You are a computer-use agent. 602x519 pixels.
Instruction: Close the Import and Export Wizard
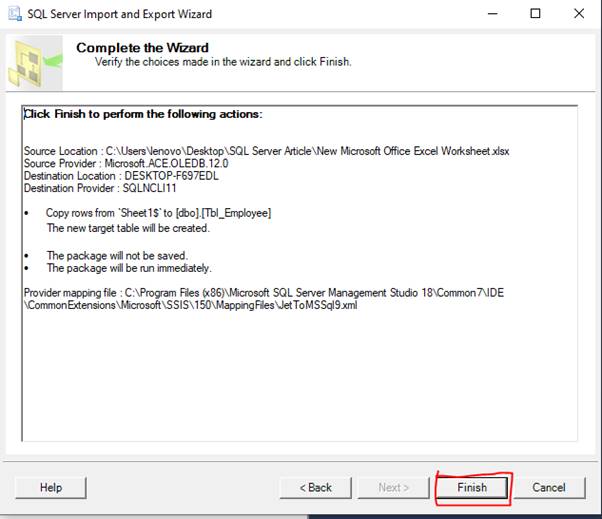click(x=579, y=14)
